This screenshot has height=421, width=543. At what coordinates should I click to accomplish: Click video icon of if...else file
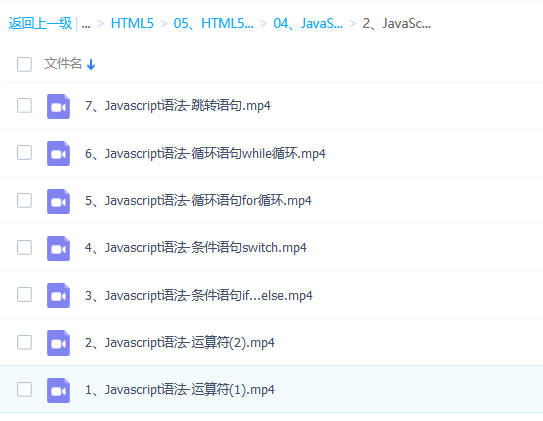click(58, 295)
